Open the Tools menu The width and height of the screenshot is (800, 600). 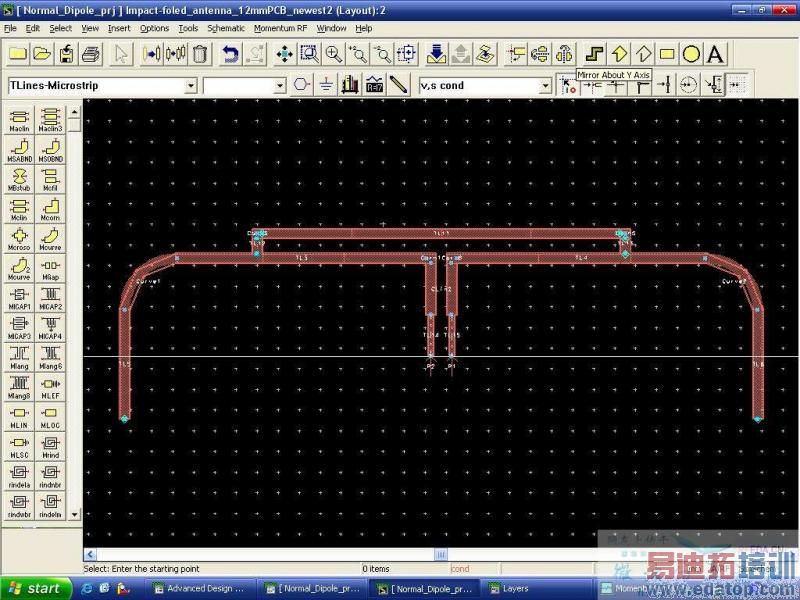click(188, 29)
